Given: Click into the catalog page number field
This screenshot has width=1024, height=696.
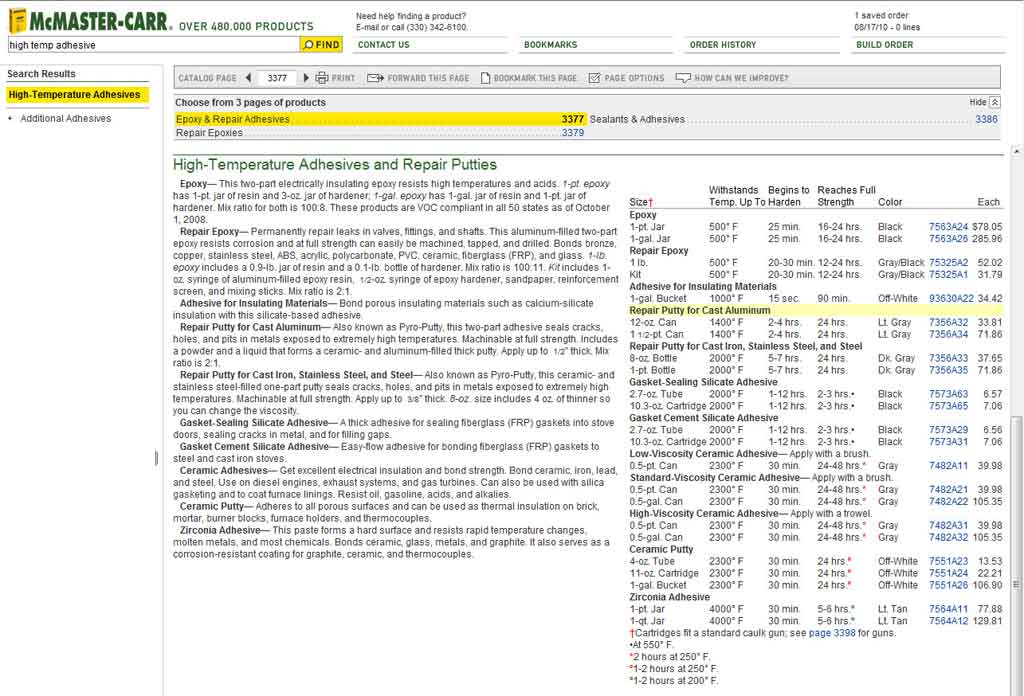Looking at the screenshot, I should [x=277, y=78].
